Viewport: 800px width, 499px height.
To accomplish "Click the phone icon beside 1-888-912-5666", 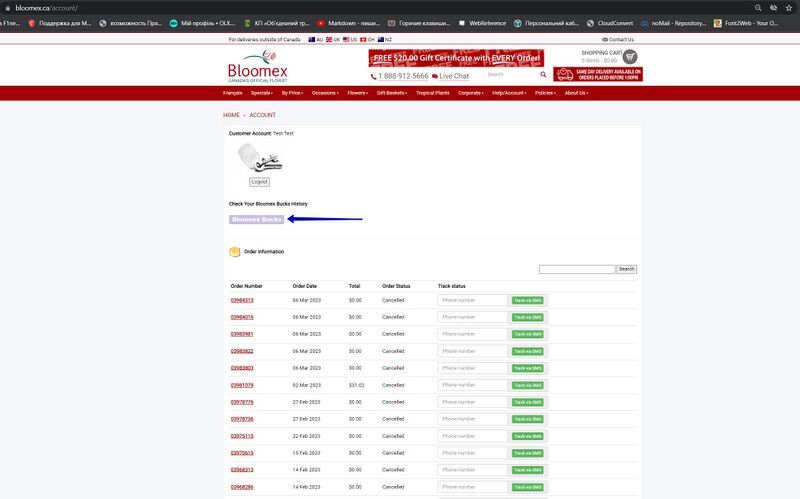I will tap(373, 76).
